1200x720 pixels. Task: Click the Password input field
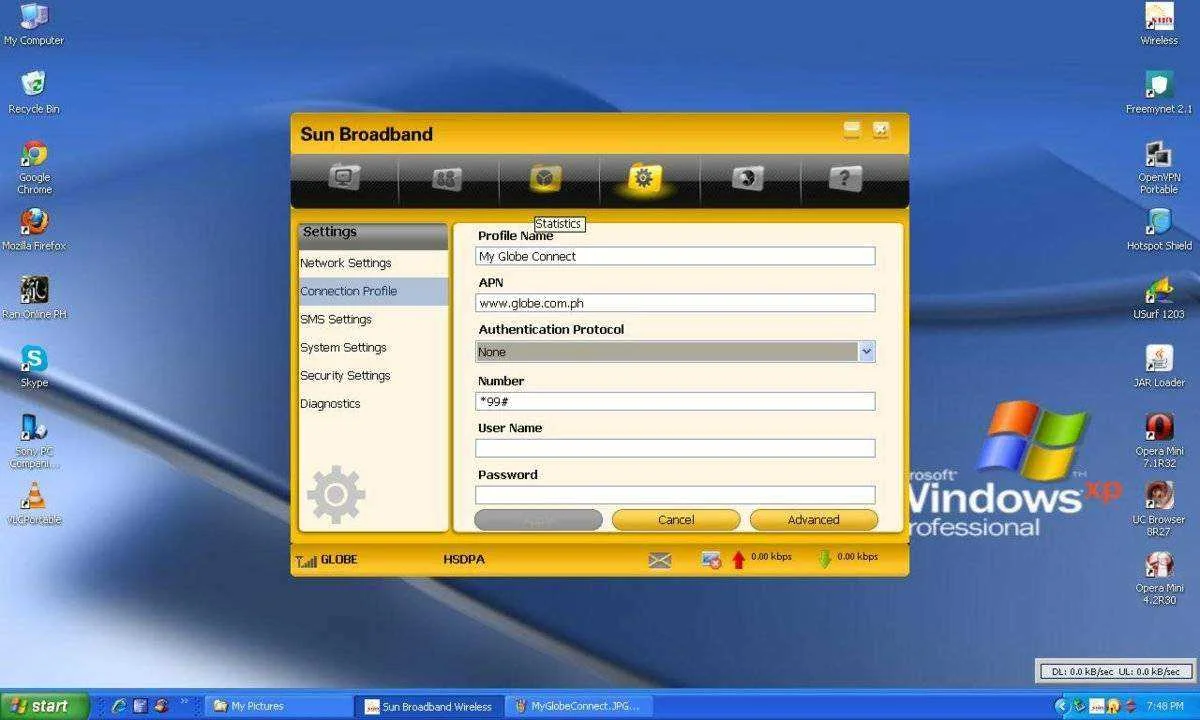[x=675, y=495]
